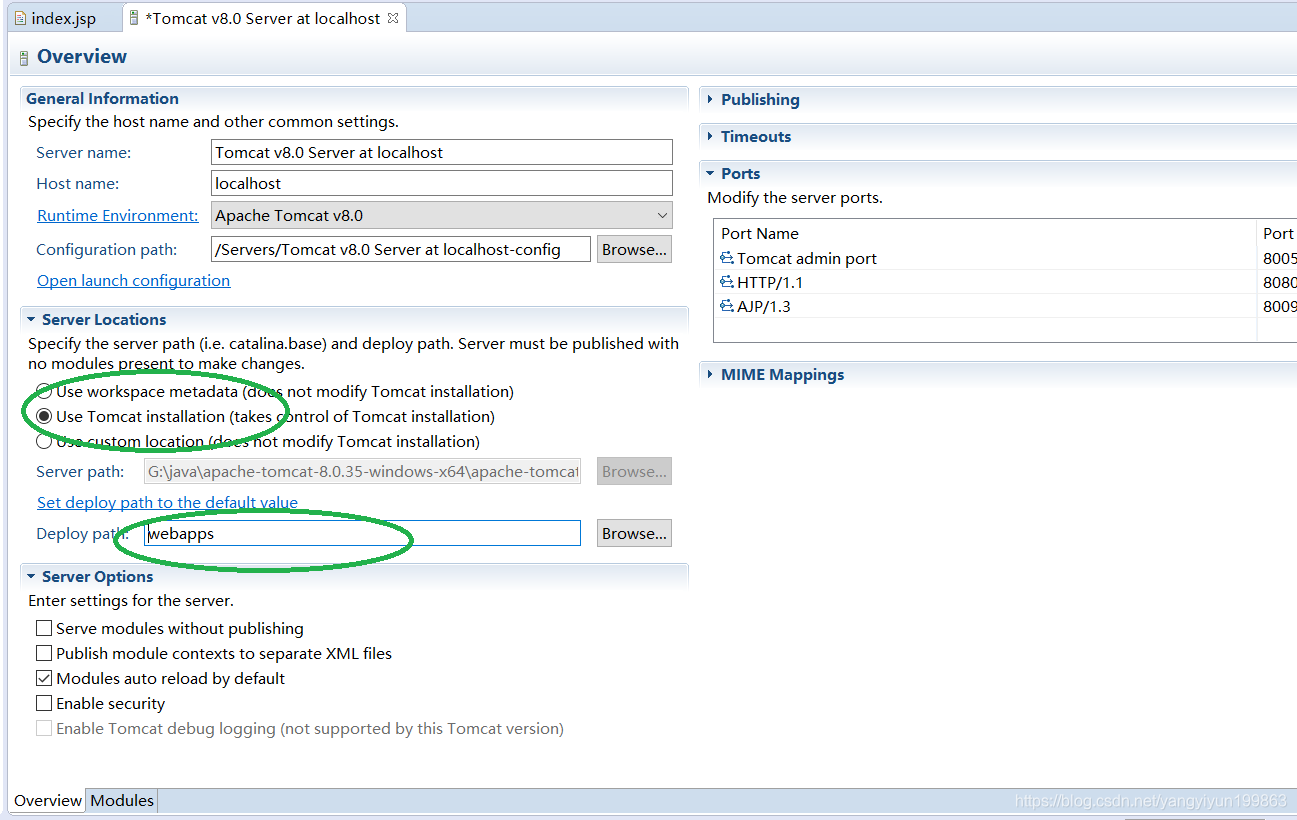
Task: Click Browse next to Deploy path
Action: 634,533
